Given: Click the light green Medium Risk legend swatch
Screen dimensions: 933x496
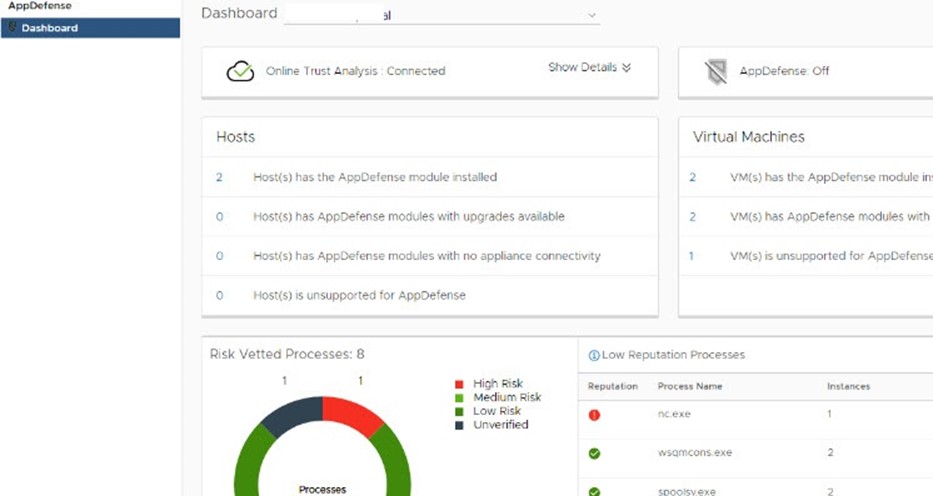Looking at the screenshot, I should tap(459, 398).
